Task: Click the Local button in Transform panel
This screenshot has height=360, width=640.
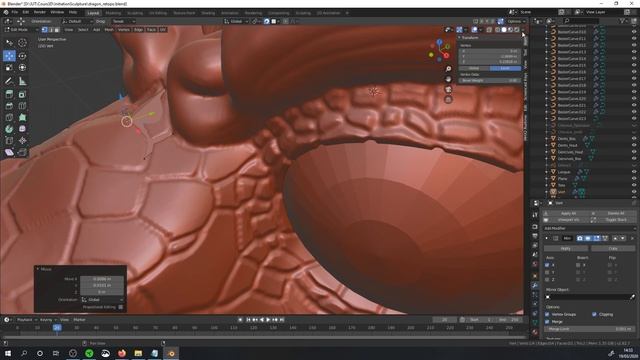Action: click(505, 68)
